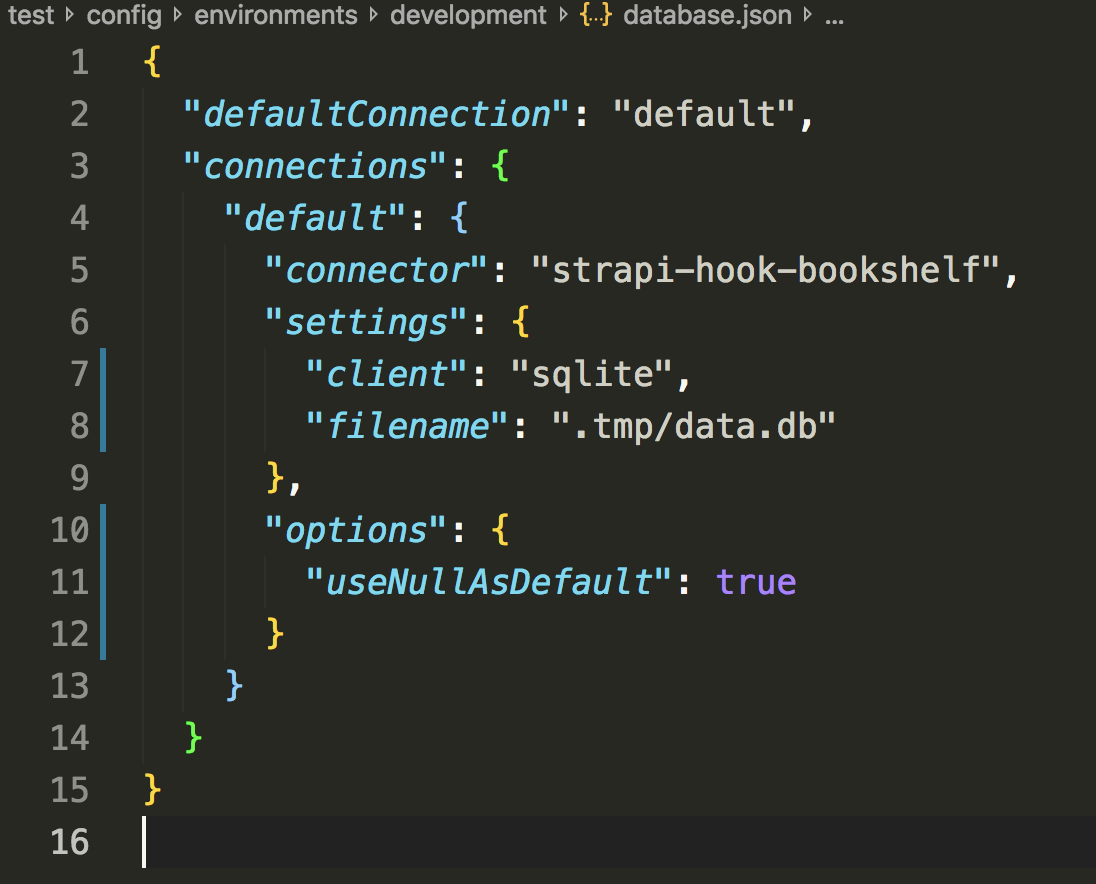Click line number 16 in the gutter
The width and height of the screenshot is (1096, 884).
(x=70, y=841)
